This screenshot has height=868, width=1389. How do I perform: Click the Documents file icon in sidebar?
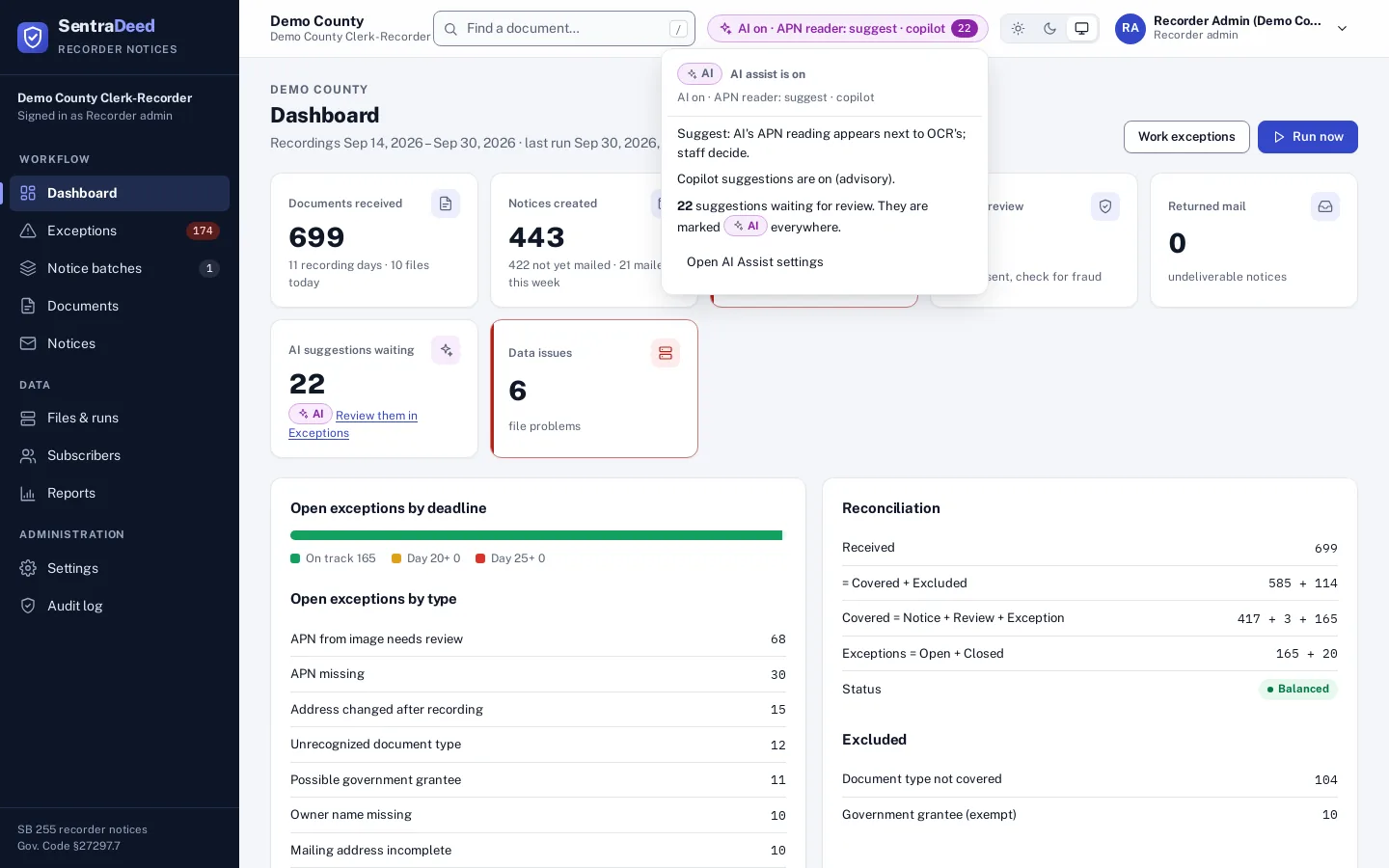click(28, 306)
